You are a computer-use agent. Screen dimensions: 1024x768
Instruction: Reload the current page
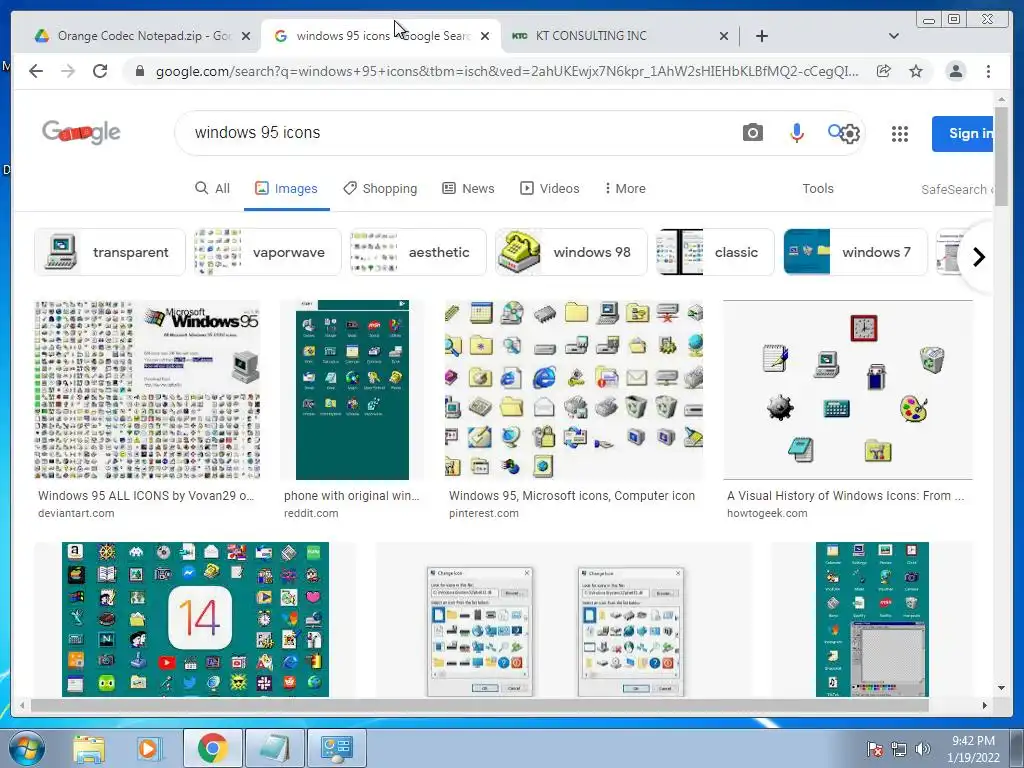click(x=100, y=71)
